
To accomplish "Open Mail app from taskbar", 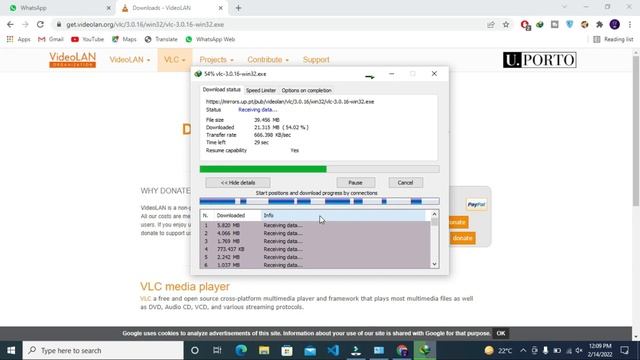I will (x=310, y=350).
